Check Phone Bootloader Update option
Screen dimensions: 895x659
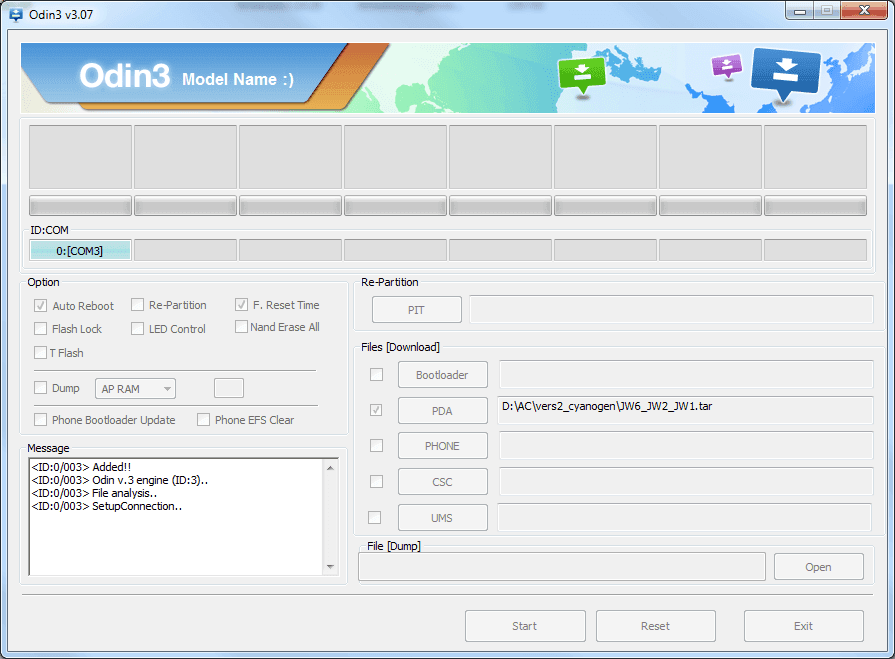click(x=41, y=420)
